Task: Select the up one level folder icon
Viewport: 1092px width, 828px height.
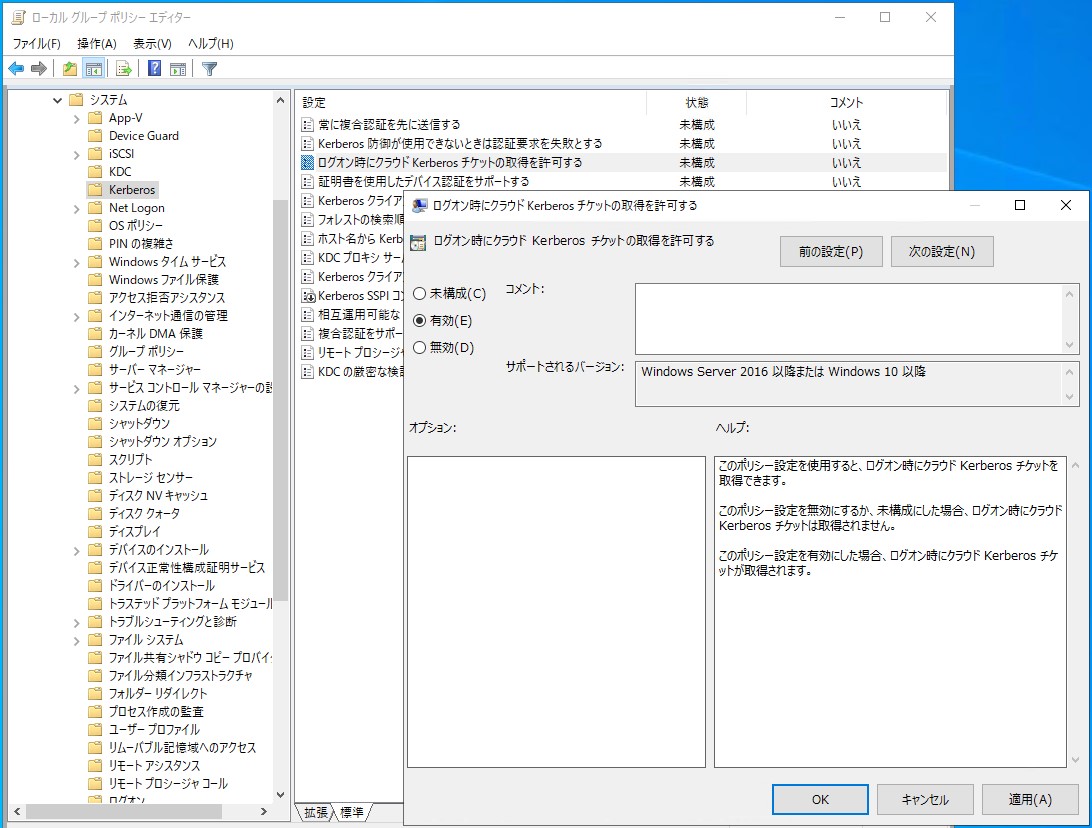Action: point(68,68)
